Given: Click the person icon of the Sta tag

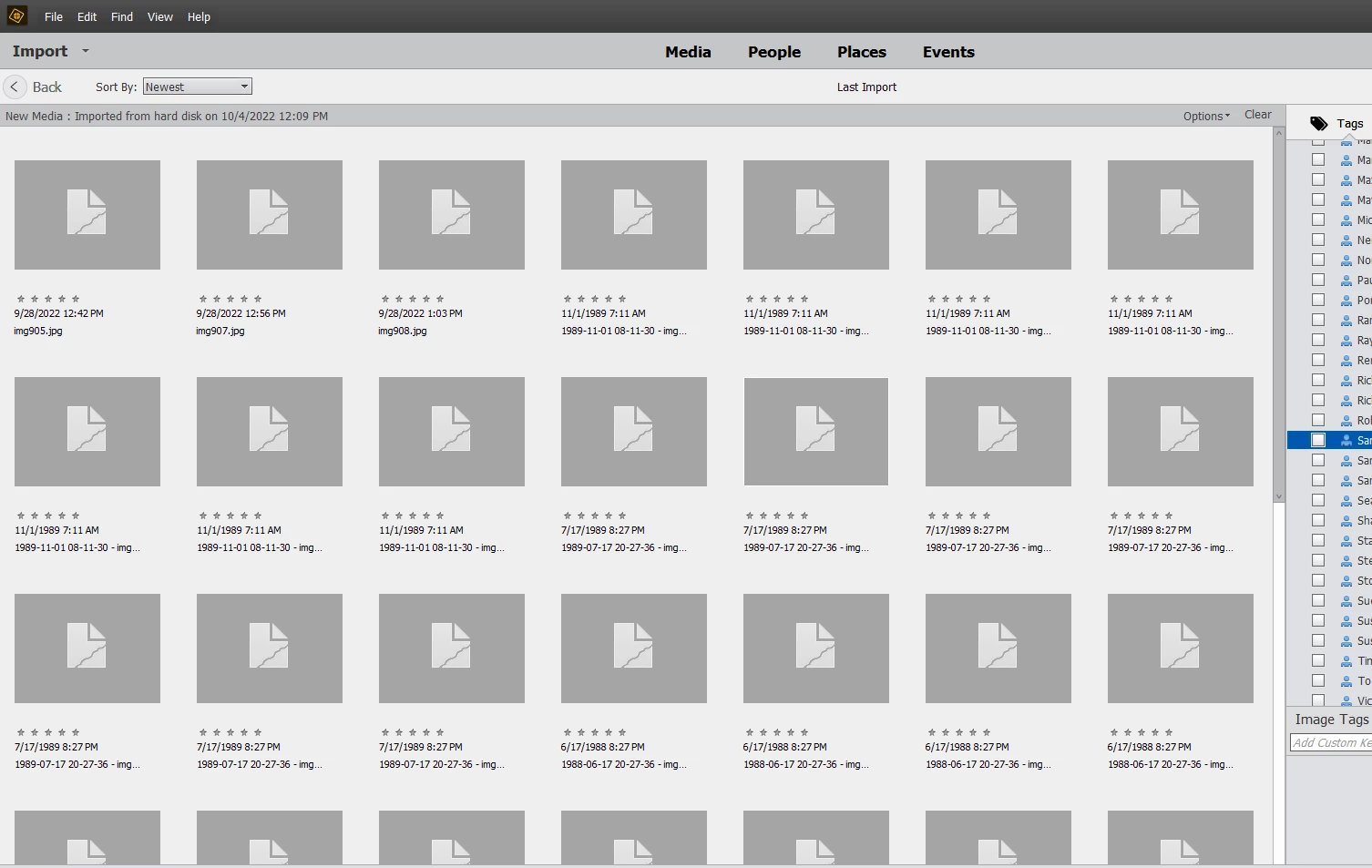Looking at the screenshot, I should click(x=1346, y=541).
